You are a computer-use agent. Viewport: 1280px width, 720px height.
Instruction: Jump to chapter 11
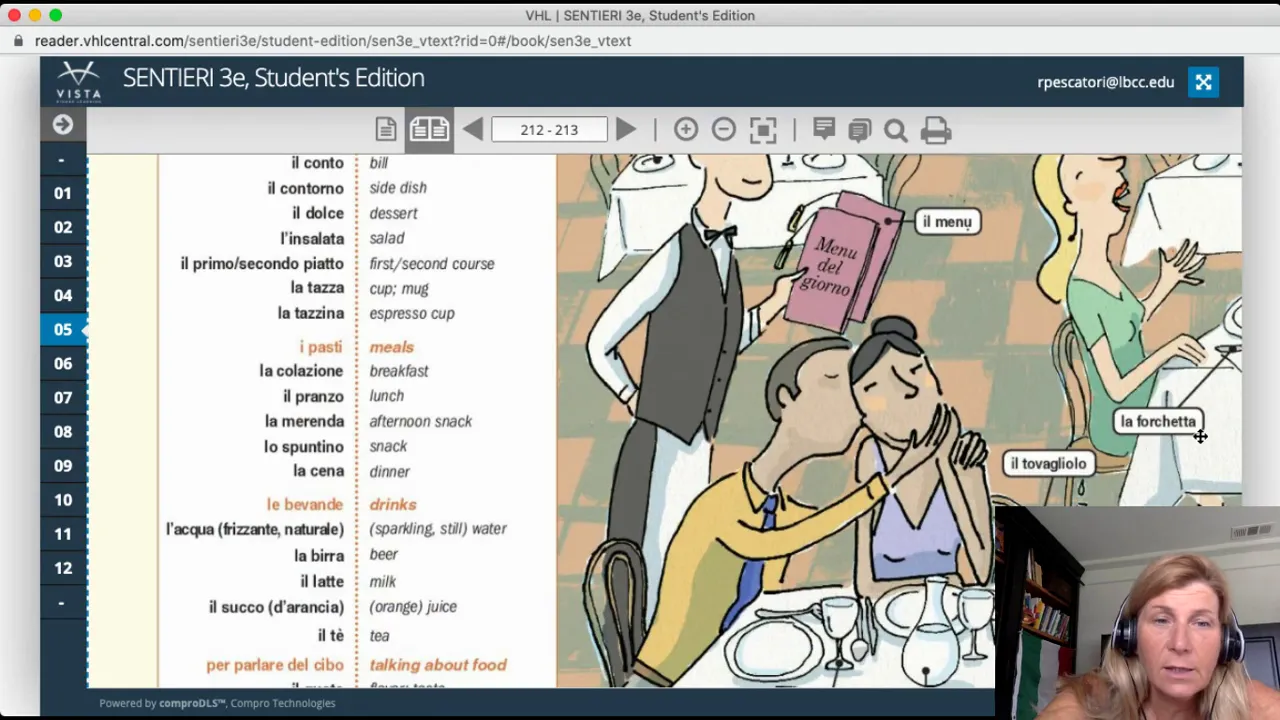tap(63, 534)
